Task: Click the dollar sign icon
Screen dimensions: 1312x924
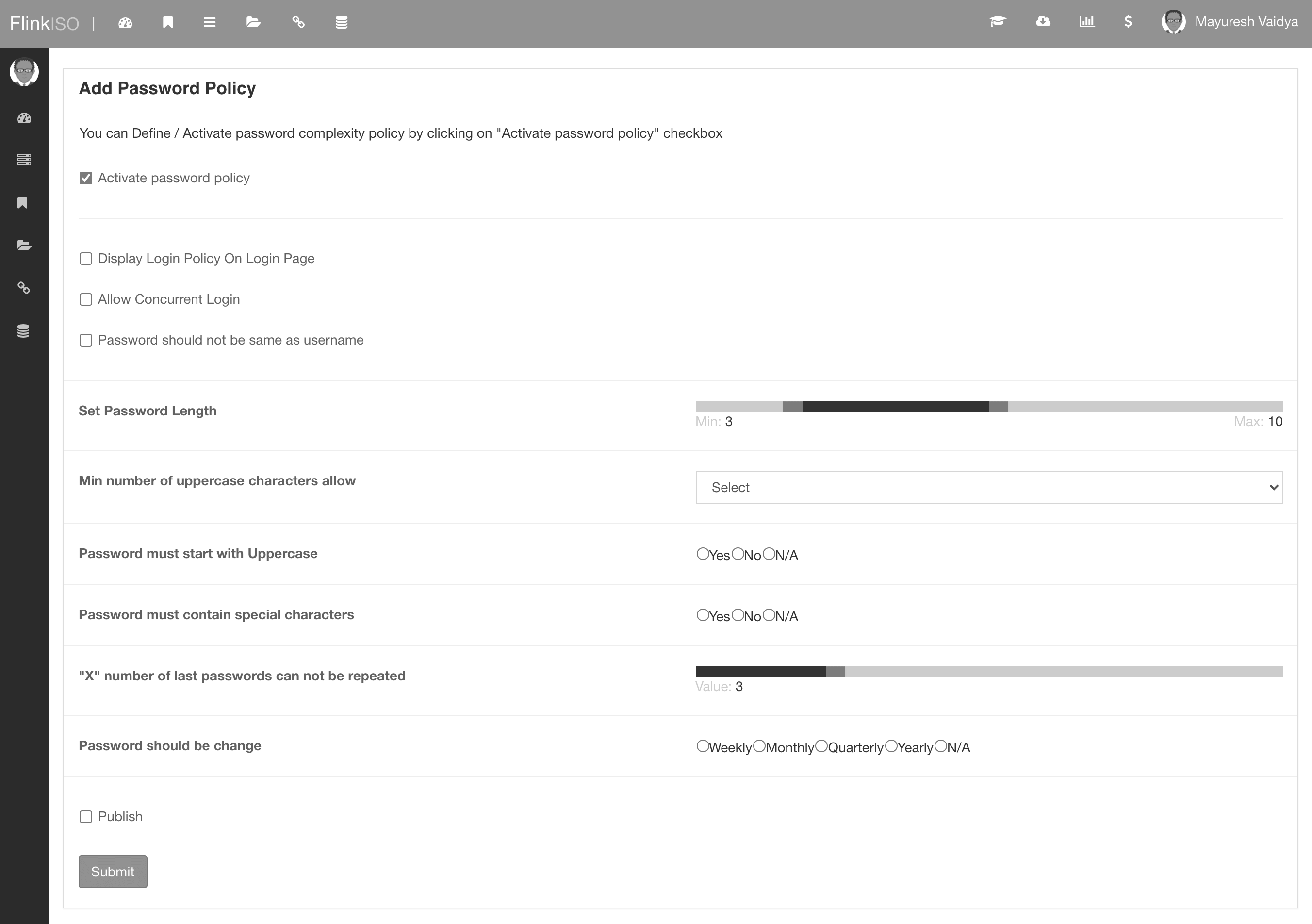Action: click(1128, 22)
